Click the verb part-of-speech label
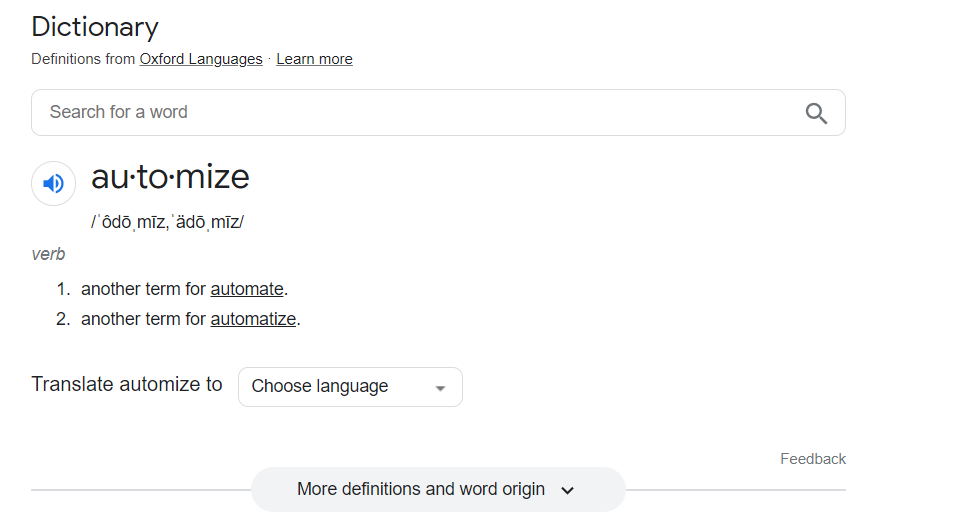 coord(48,254)
